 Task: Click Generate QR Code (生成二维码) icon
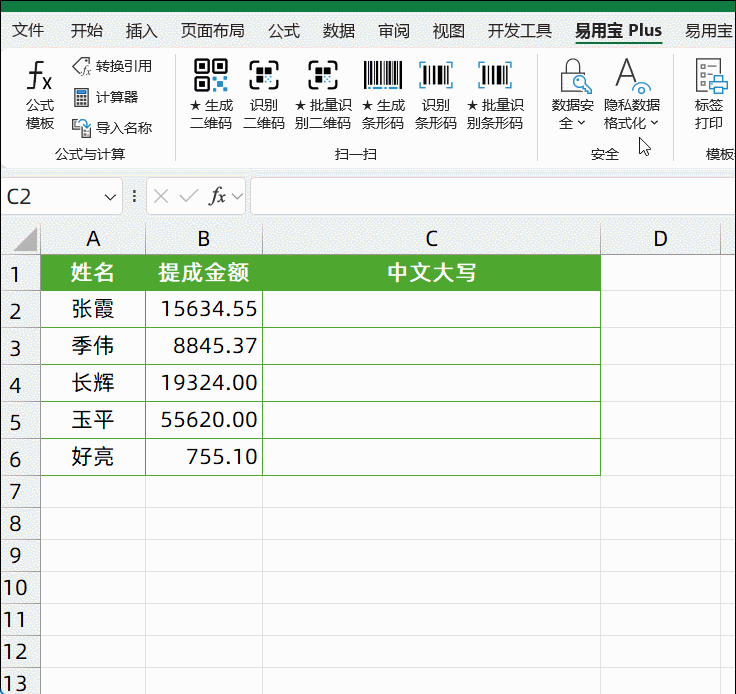(211, 94)
